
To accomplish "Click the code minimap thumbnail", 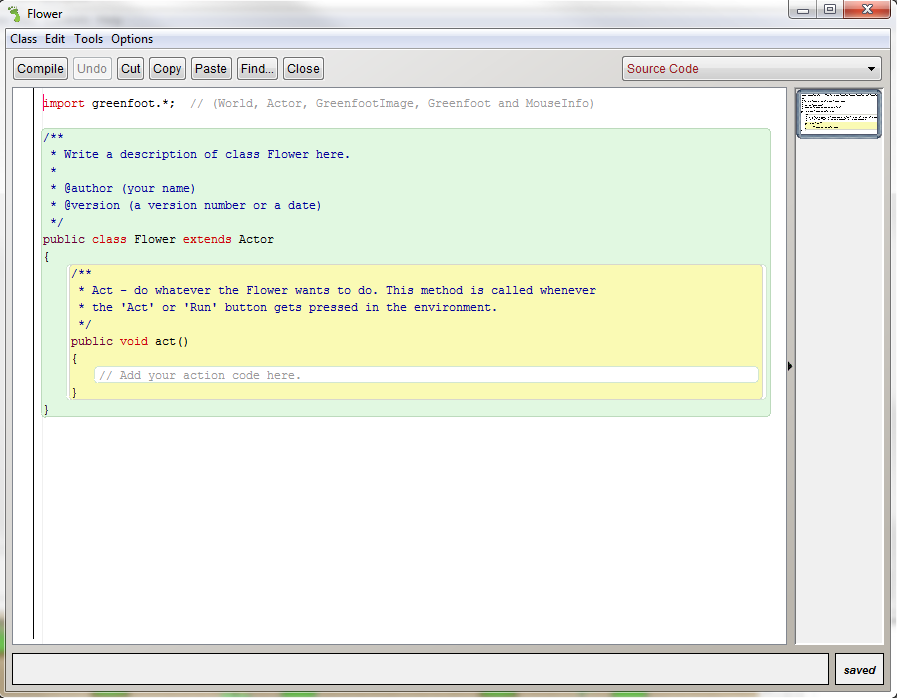I will (838, 112).
